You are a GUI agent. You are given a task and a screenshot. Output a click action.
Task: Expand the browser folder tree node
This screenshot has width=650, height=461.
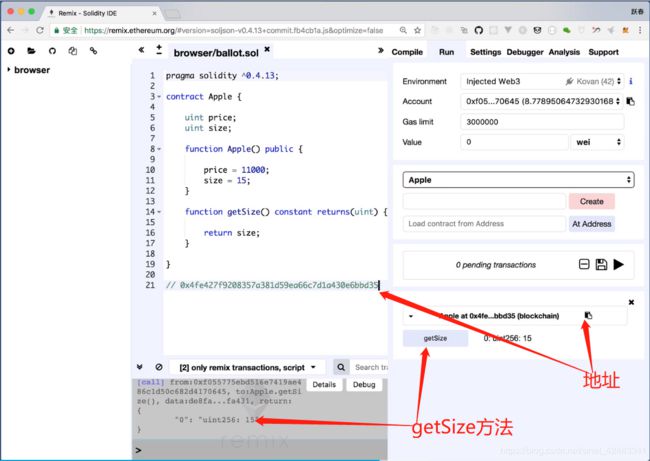9,70
